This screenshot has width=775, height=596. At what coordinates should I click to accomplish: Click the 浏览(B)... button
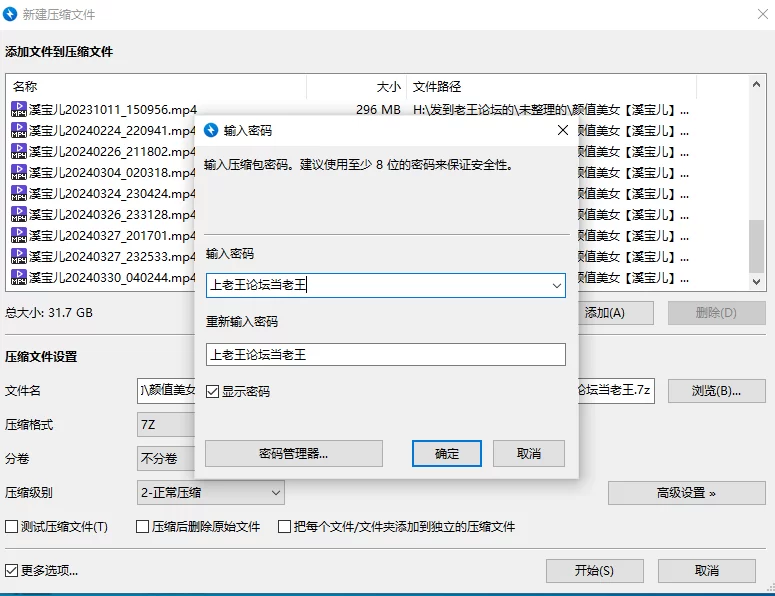click(x=717, y=391)
